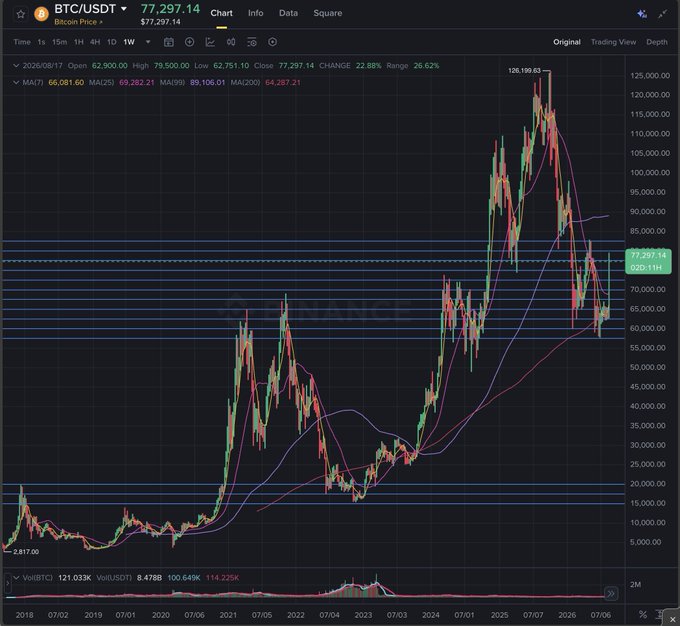Click the small X close icon at bottom right
The width and height of the screenshot is (680, 626).
[673, 619]
